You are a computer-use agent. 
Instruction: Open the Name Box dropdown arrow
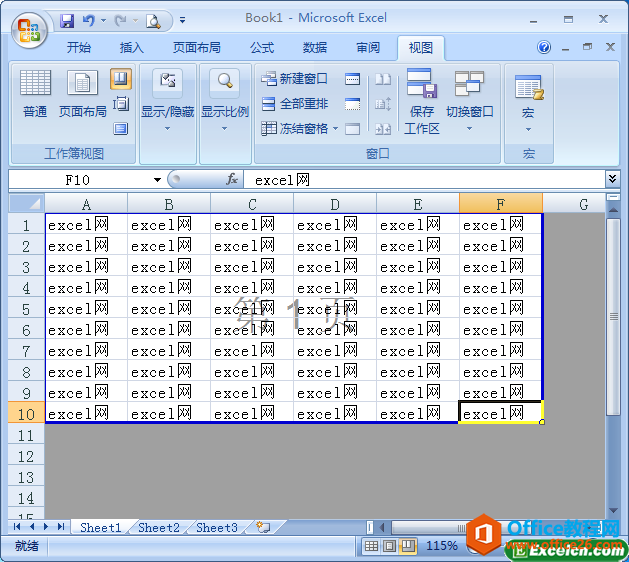pyautogui.click(x=157, y=180)
